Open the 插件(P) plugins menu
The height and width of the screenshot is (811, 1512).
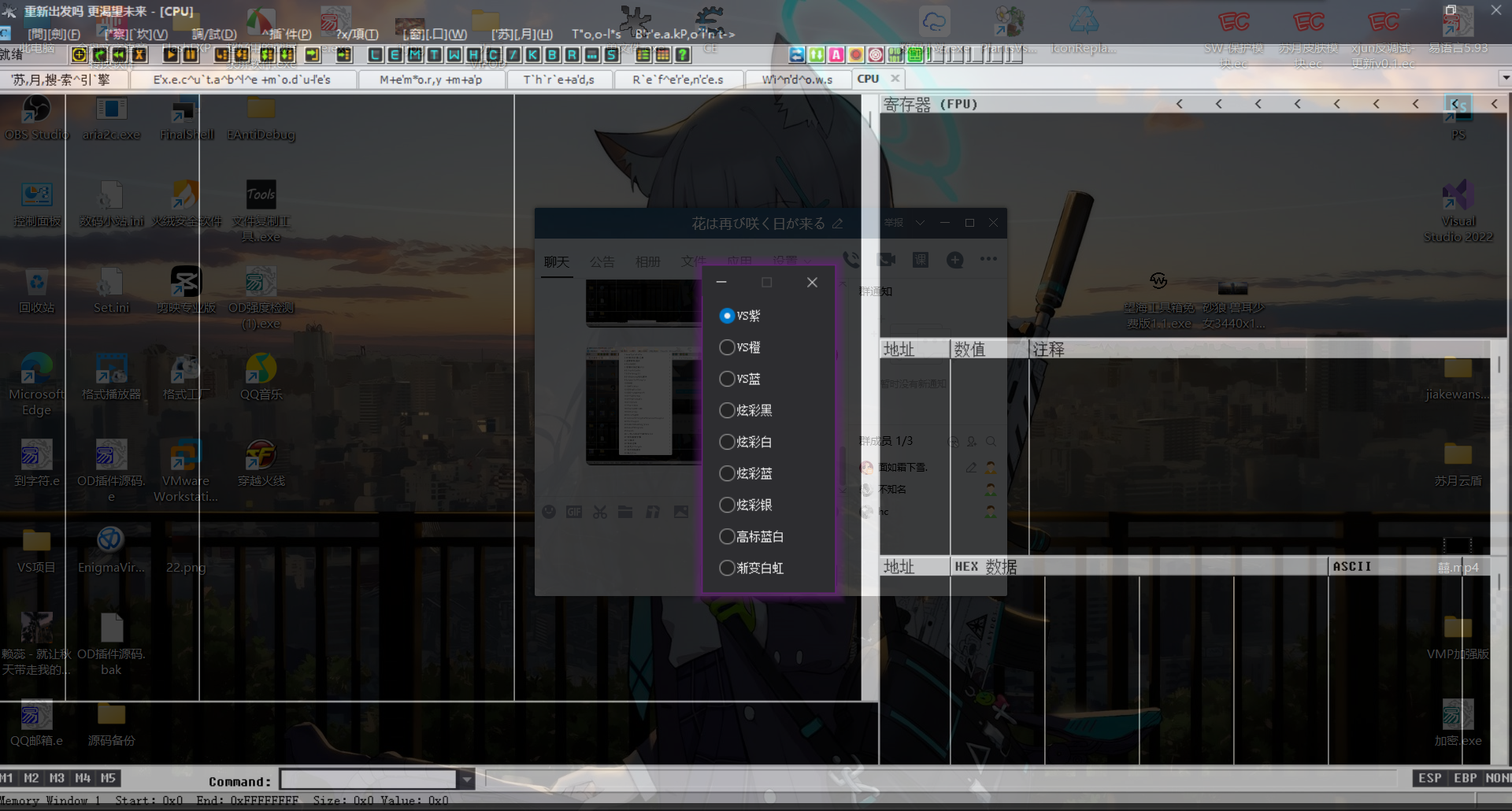coord(288,34)
